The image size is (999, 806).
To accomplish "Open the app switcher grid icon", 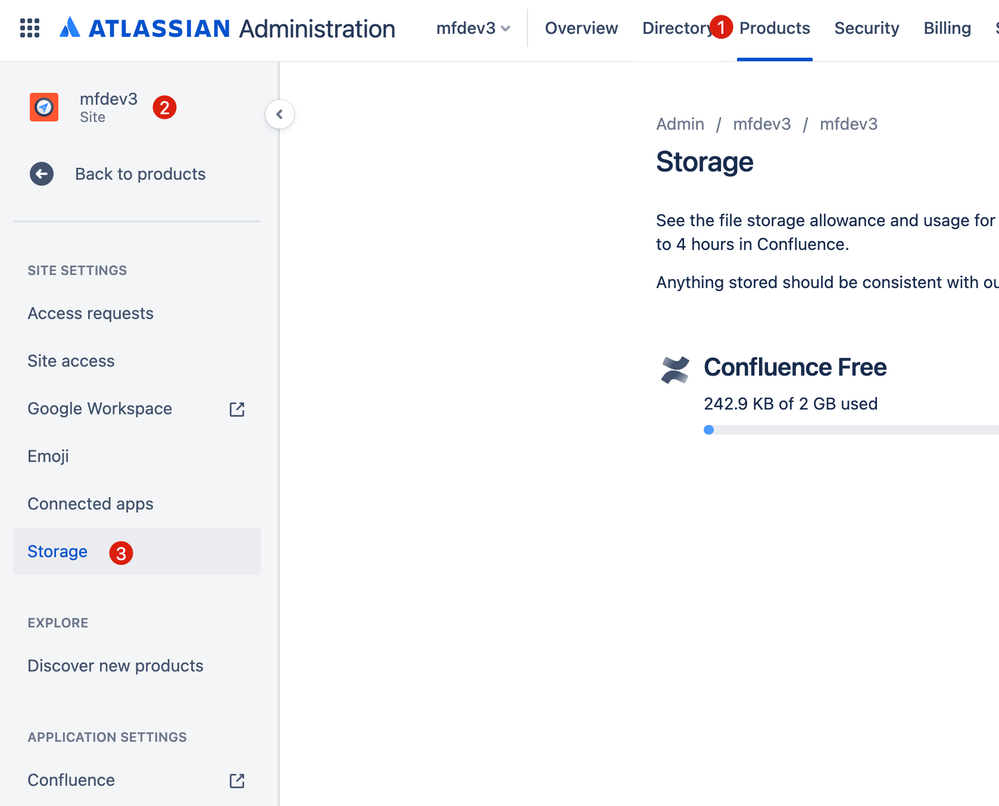I will click(x=29, y=28).
